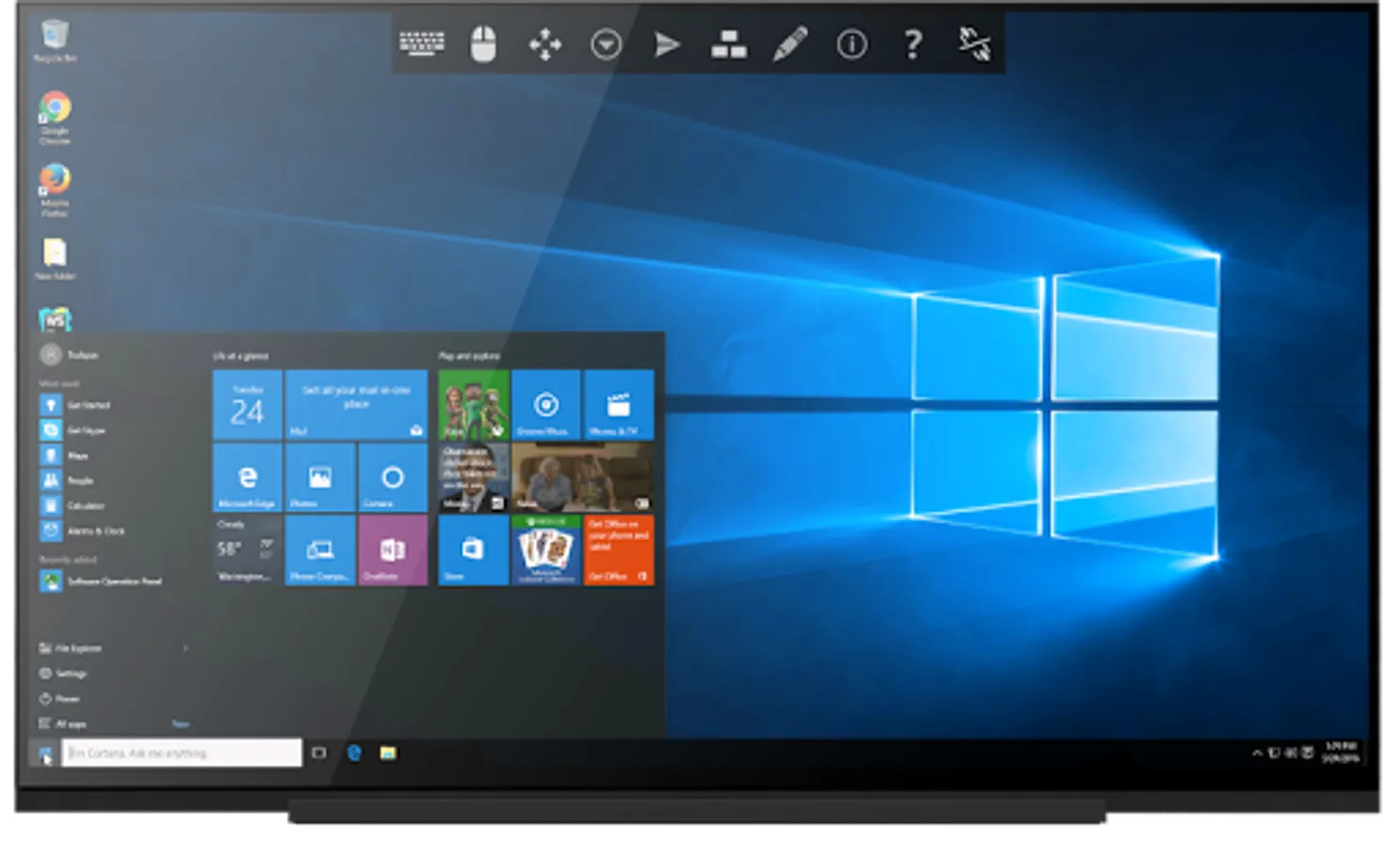Open the Groove Music tile
1400x848 pixels.
546,405
